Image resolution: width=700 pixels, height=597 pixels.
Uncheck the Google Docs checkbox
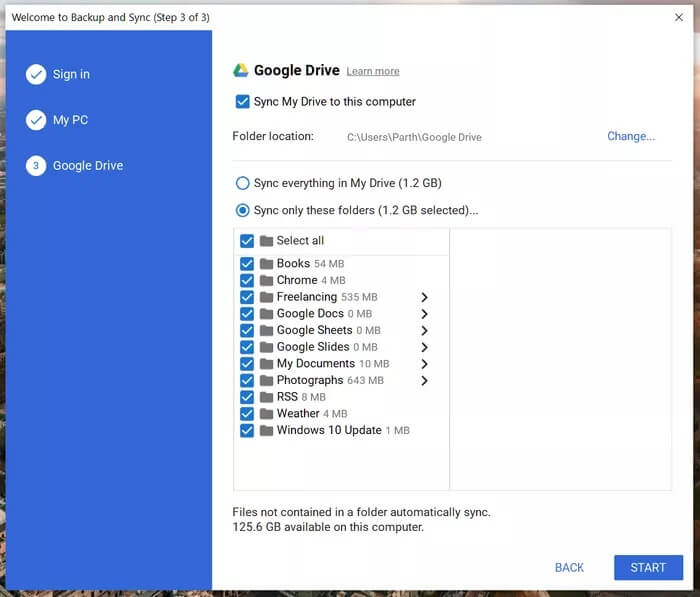coord(247,314)
